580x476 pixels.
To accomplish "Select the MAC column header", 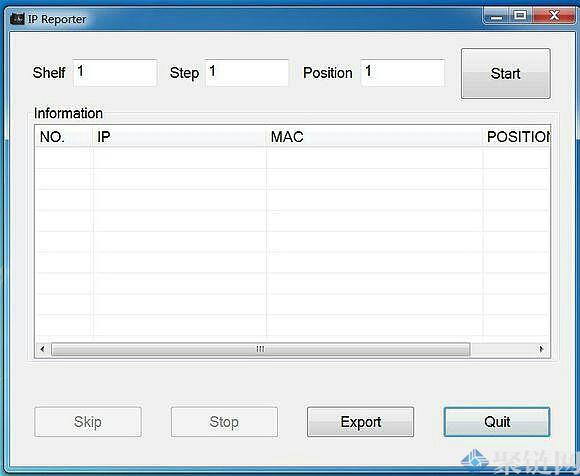I will [x=374, y=137].
